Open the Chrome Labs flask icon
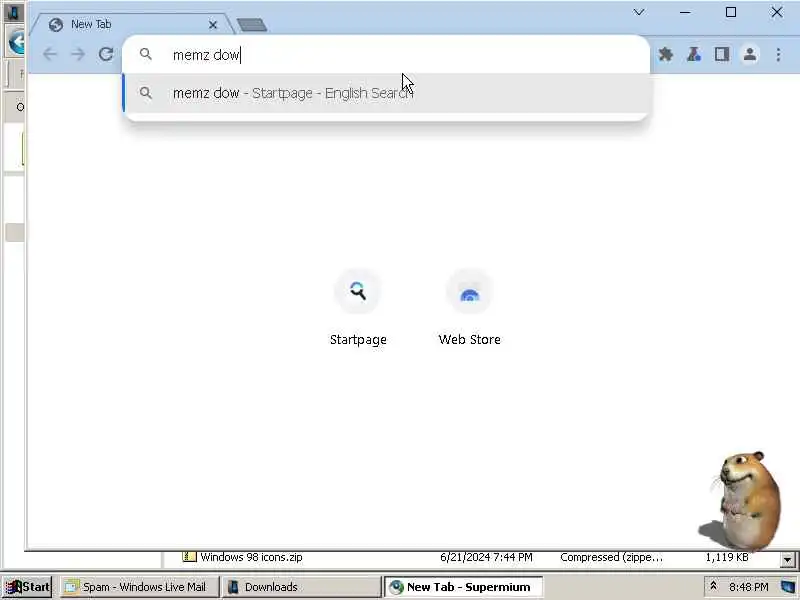This screenshot has width=800, height=600. click(x=693, y=54)
